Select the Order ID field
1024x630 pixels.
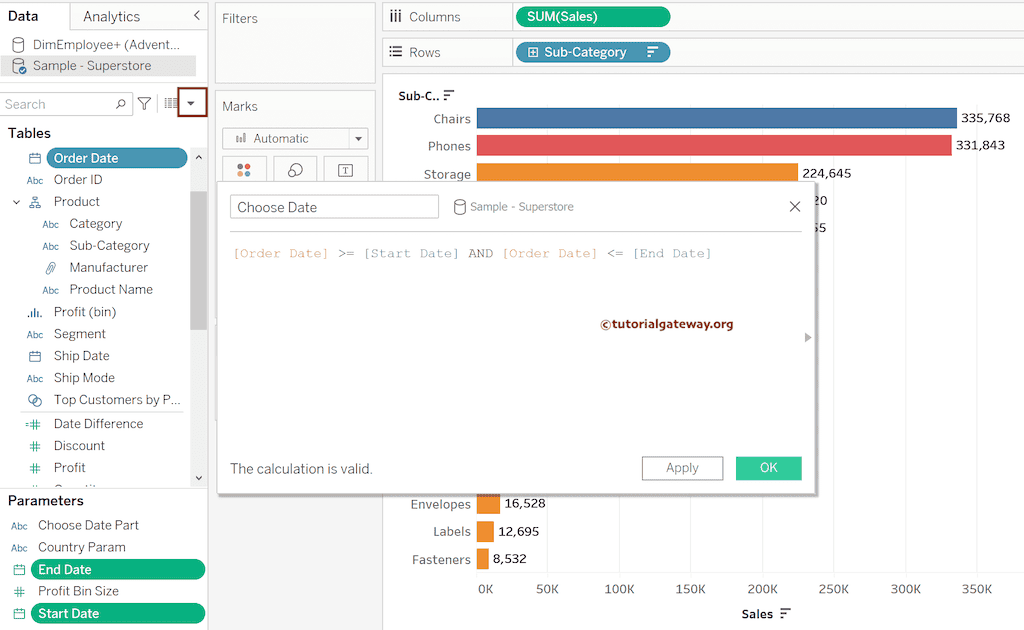pyautogui.click(x=78, y=180)
